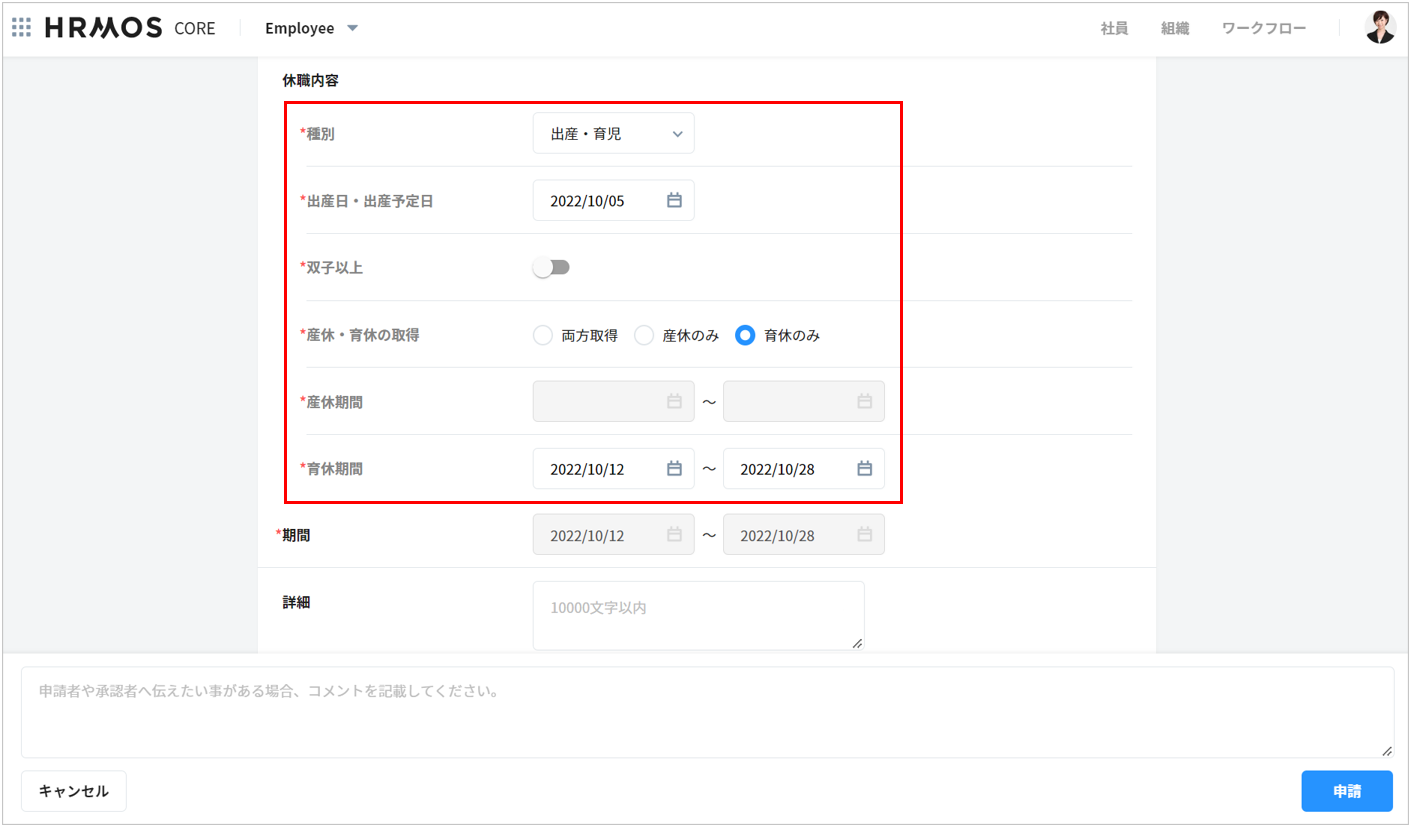Open calendar icon for 育休期間 end date
The image size is (1411, 827).
pos(864,469)
